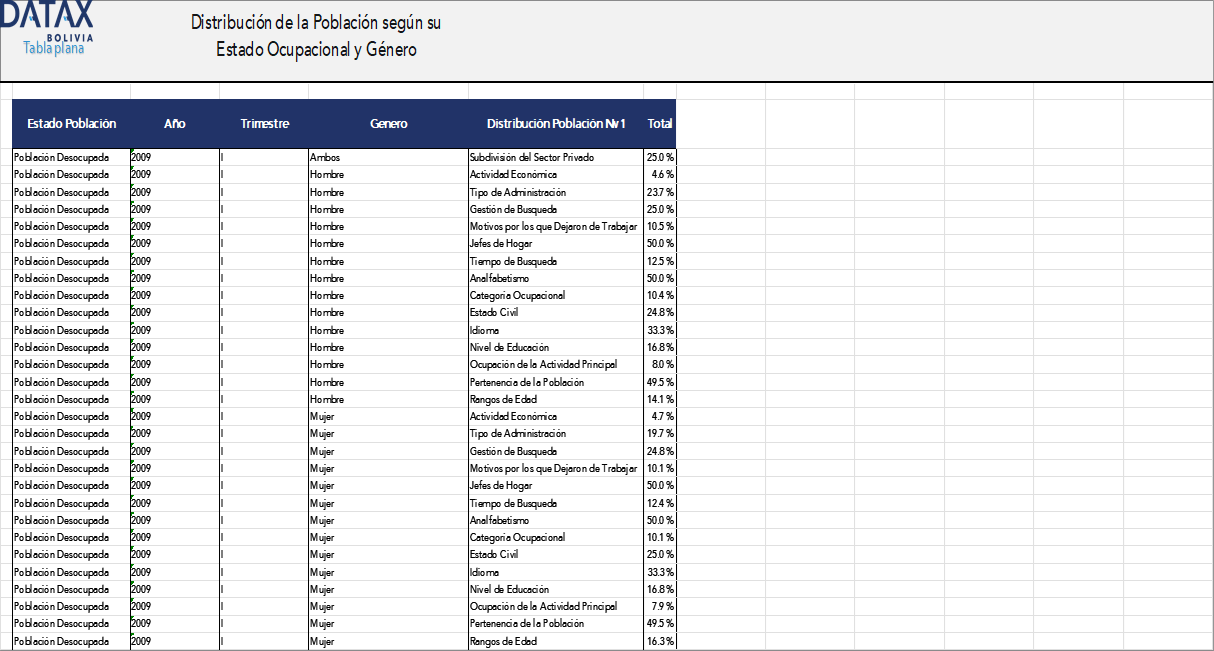Select Estado Civil in the 24.8 % row
Screen dimensions: 1214x651
pos(556,312)
